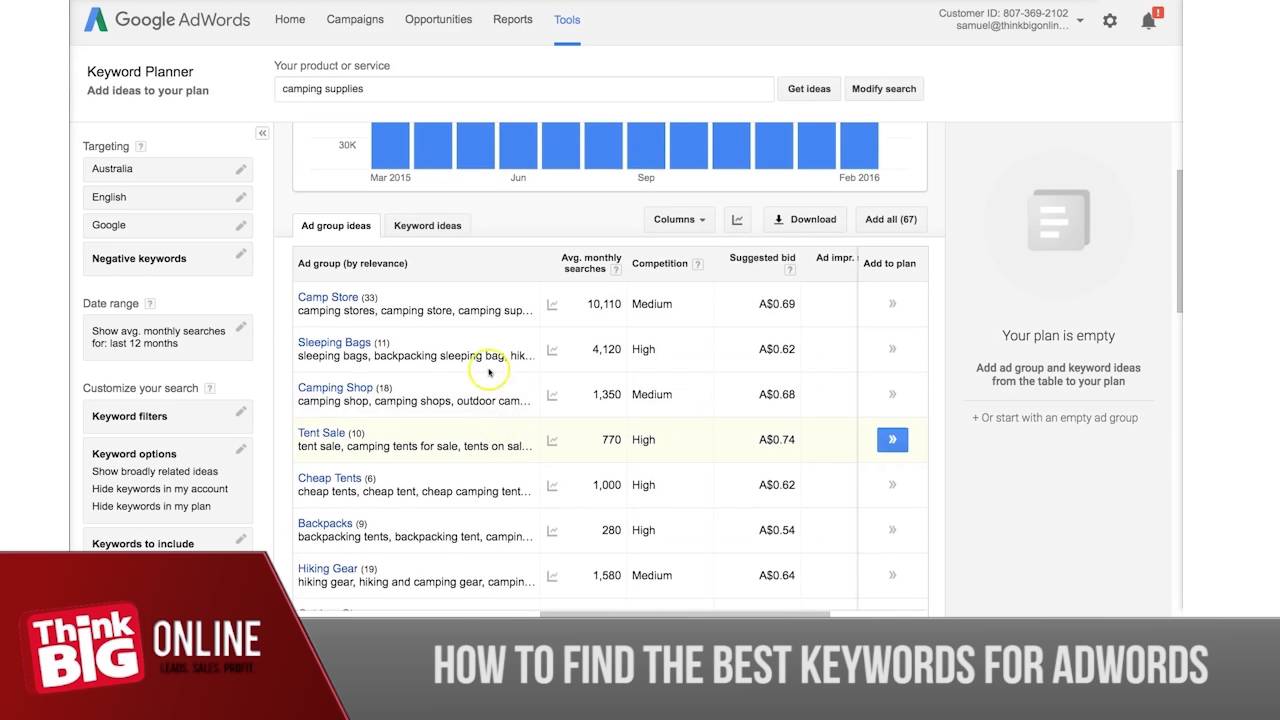Click the table horizontal scrollbar
Image resolution: width=1280 pixels, height=720 pixels.
click(685, 614)
